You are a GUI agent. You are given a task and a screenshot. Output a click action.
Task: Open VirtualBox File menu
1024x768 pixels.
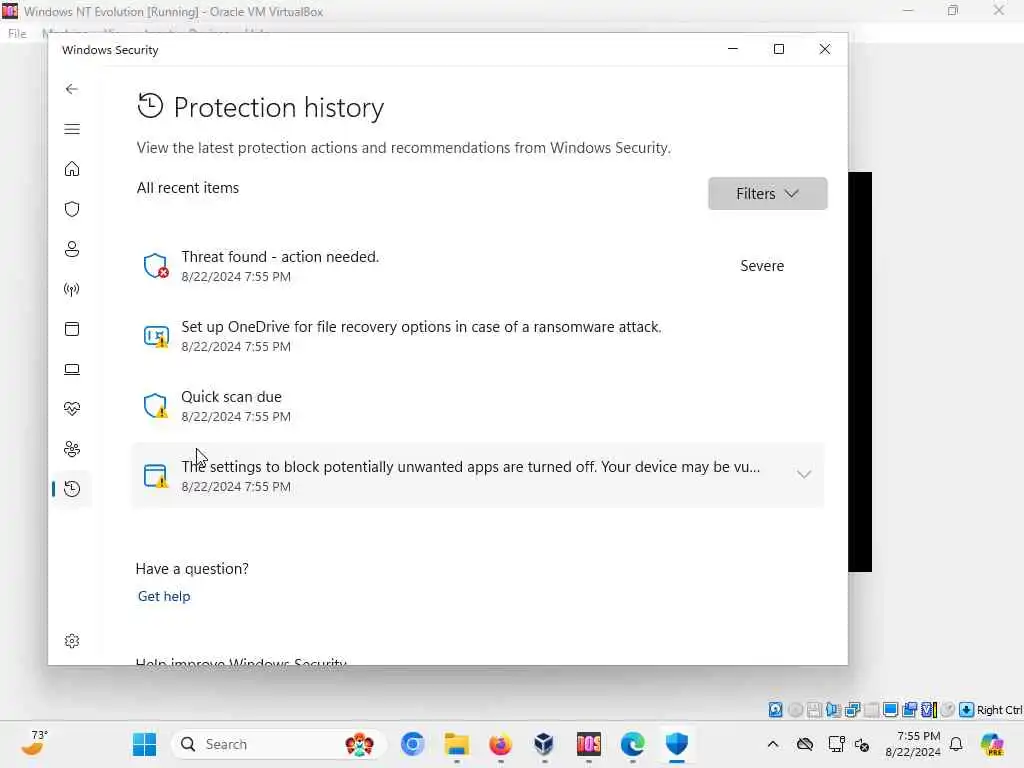[x=17, y=33]
